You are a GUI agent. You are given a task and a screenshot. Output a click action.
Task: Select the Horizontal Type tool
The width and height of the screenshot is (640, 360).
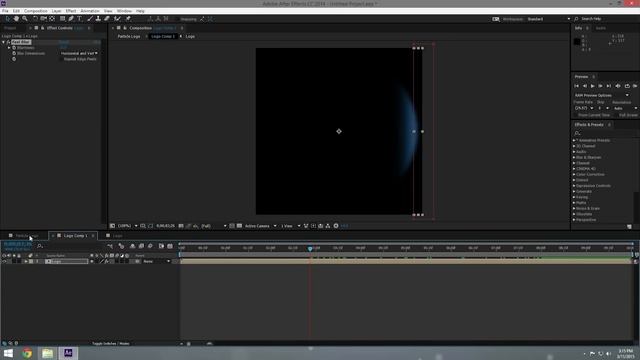click(80, 19)
